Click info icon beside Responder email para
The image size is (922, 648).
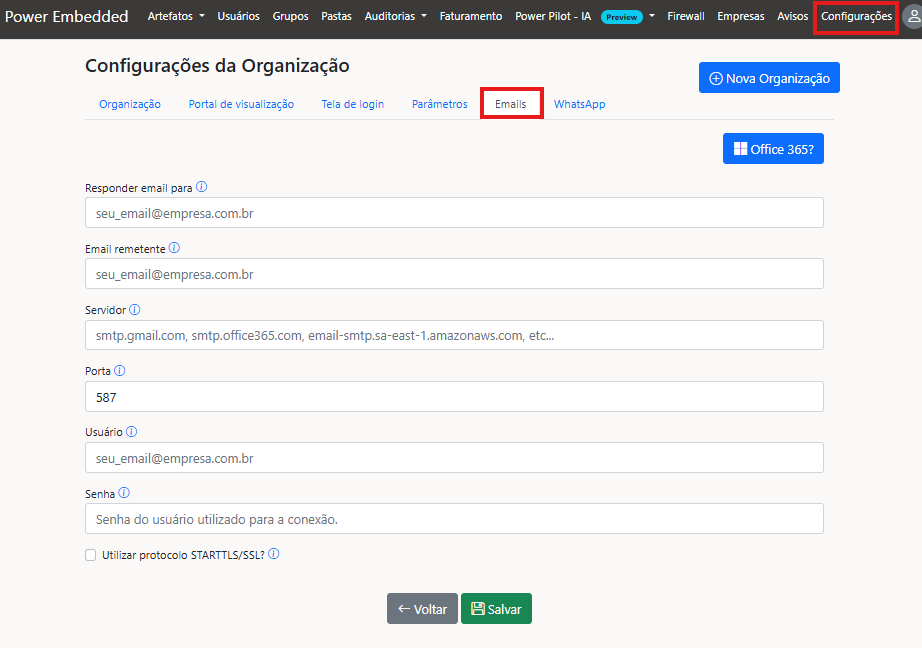(x=202, y=187)
